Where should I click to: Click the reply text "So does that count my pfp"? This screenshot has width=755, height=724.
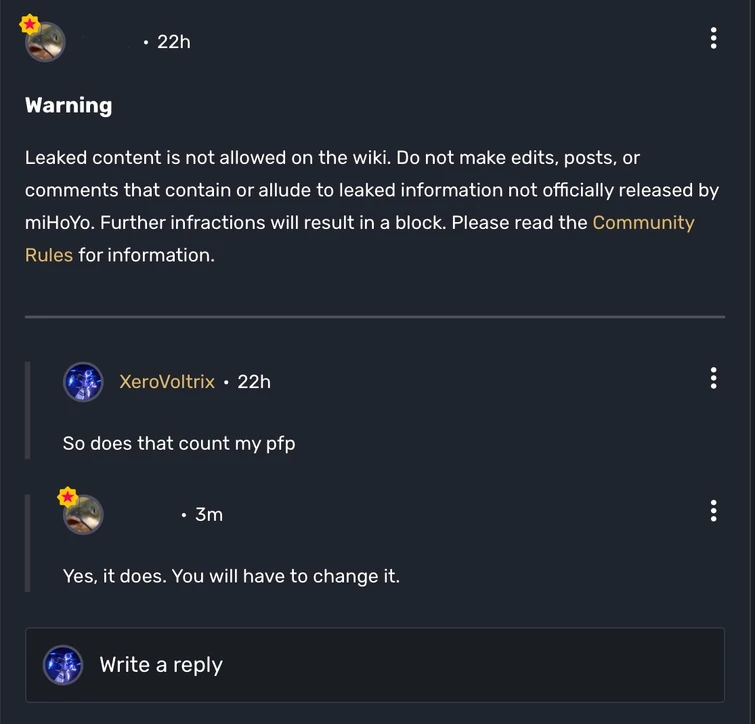179,443
